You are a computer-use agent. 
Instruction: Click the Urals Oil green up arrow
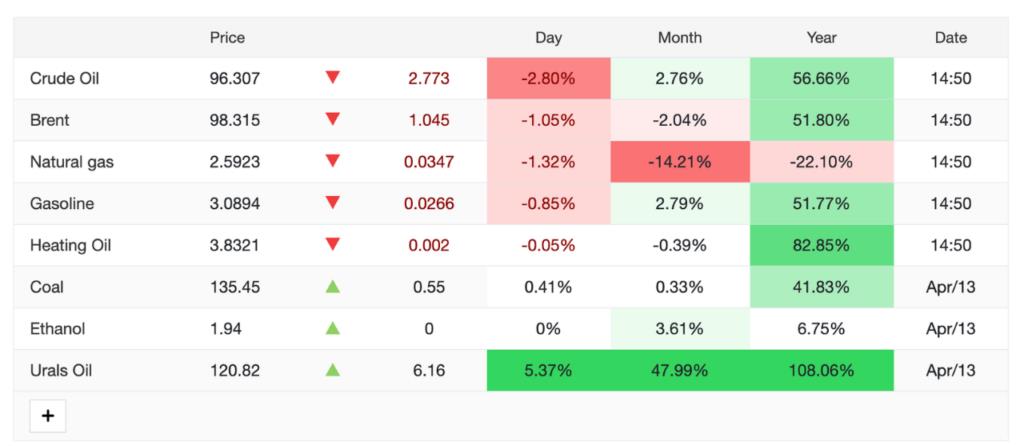pyautogui.click(x=333, y=370)
